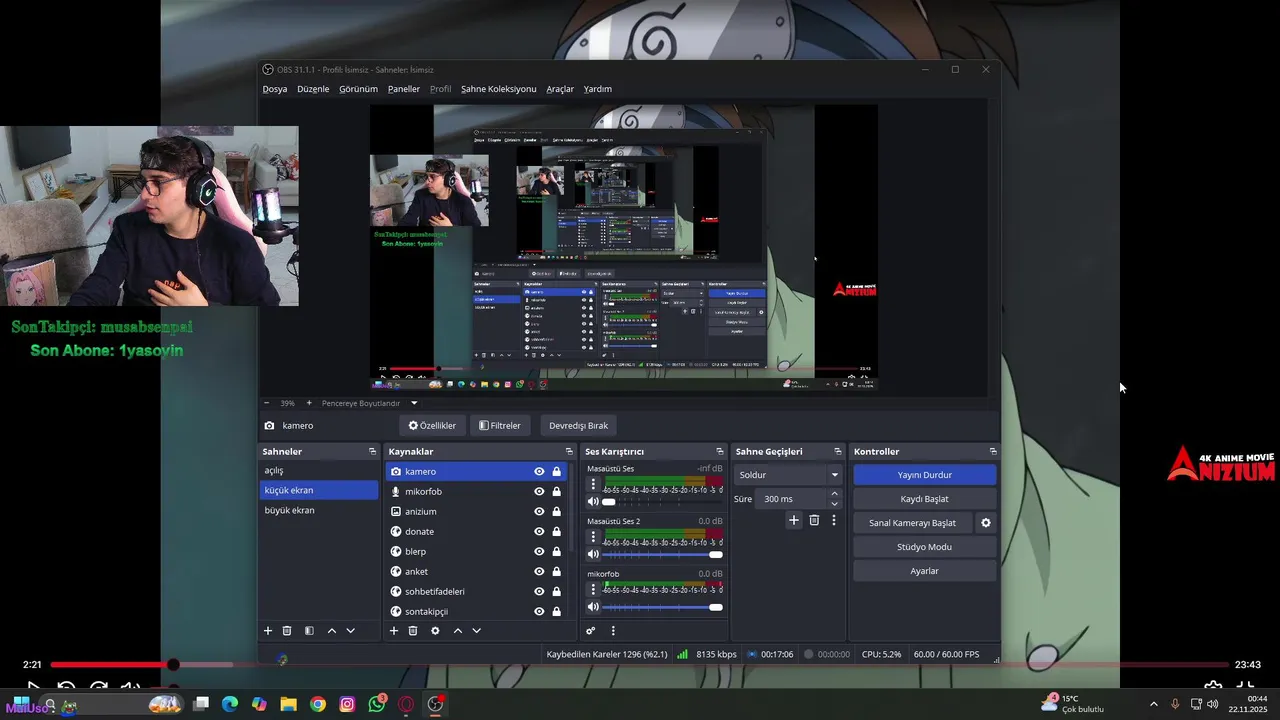
Task: Unlock the anizium source lock icon
Action: (x=557, y=511)
